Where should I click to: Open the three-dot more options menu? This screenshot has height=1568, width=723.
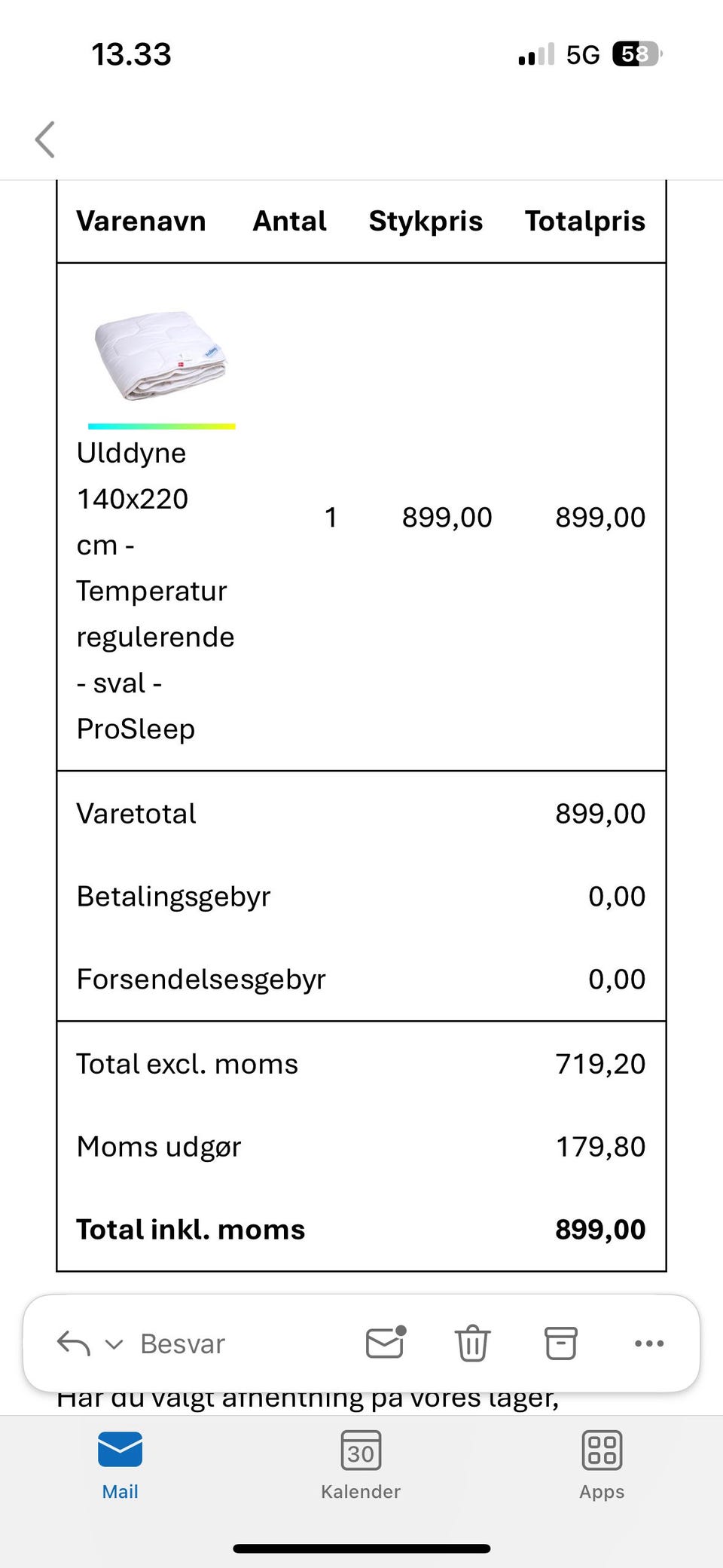pos(649,1343)
